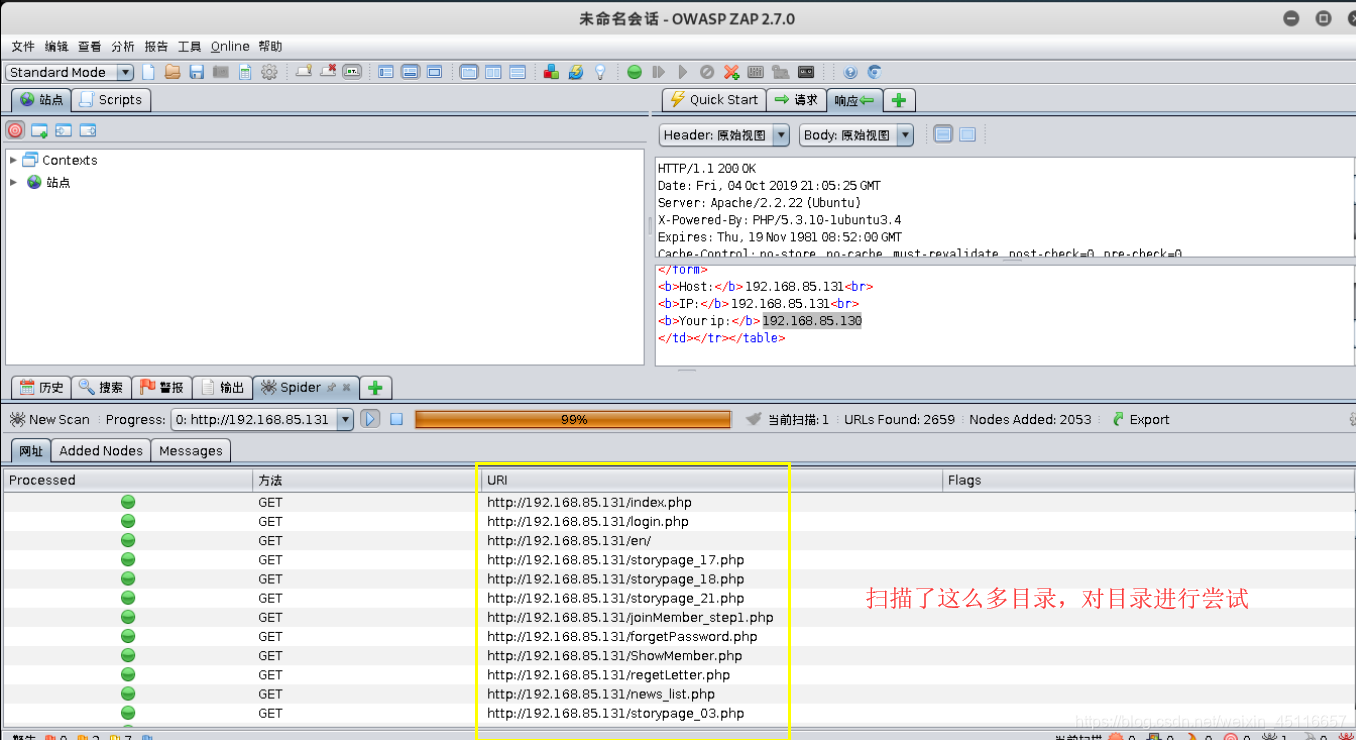Open the Standard Mode dropdown
1356x740 pixels.
coord(70,72)
